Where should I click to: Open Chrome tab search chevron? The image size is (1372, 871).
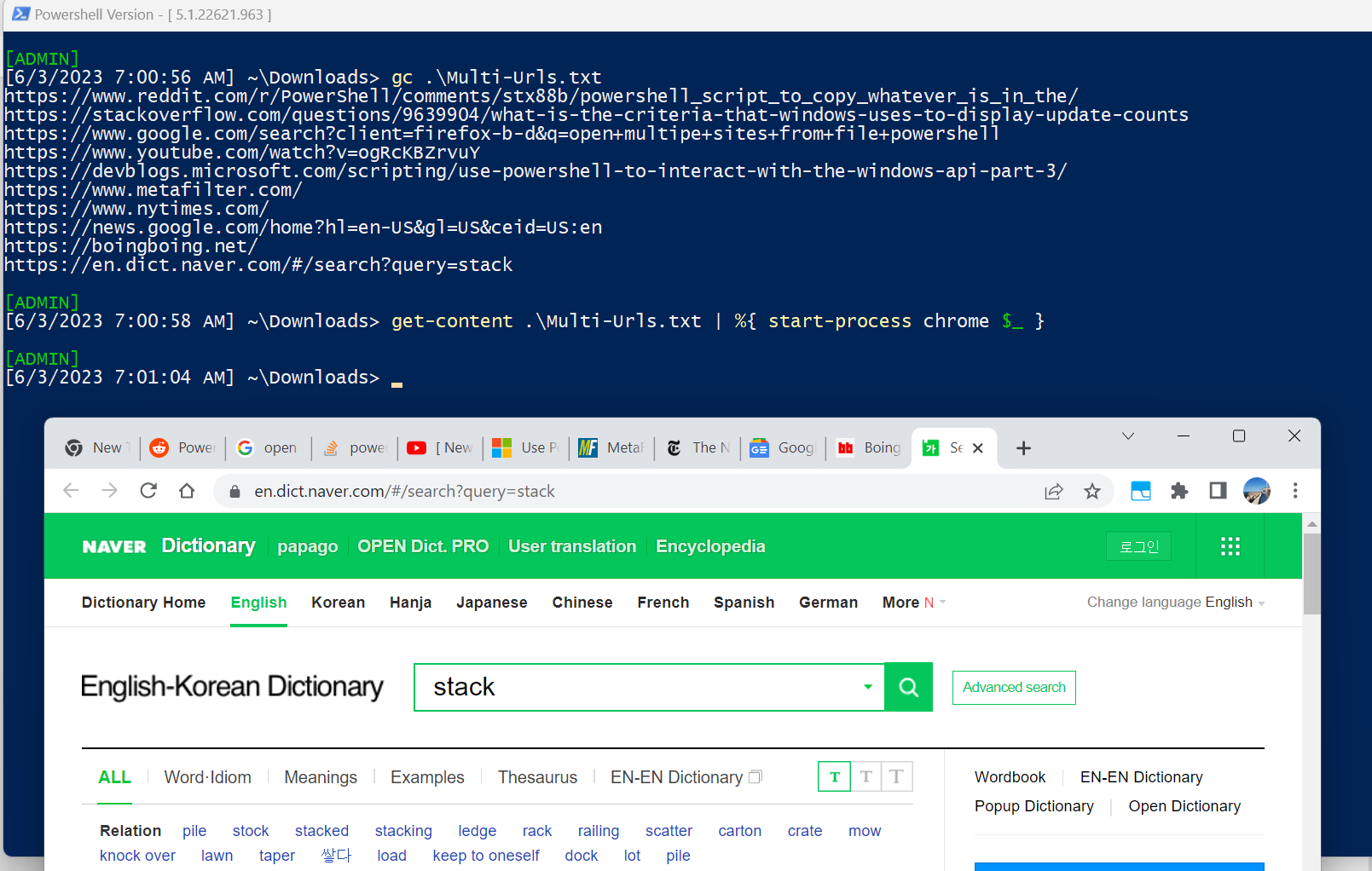(1128, 436)
